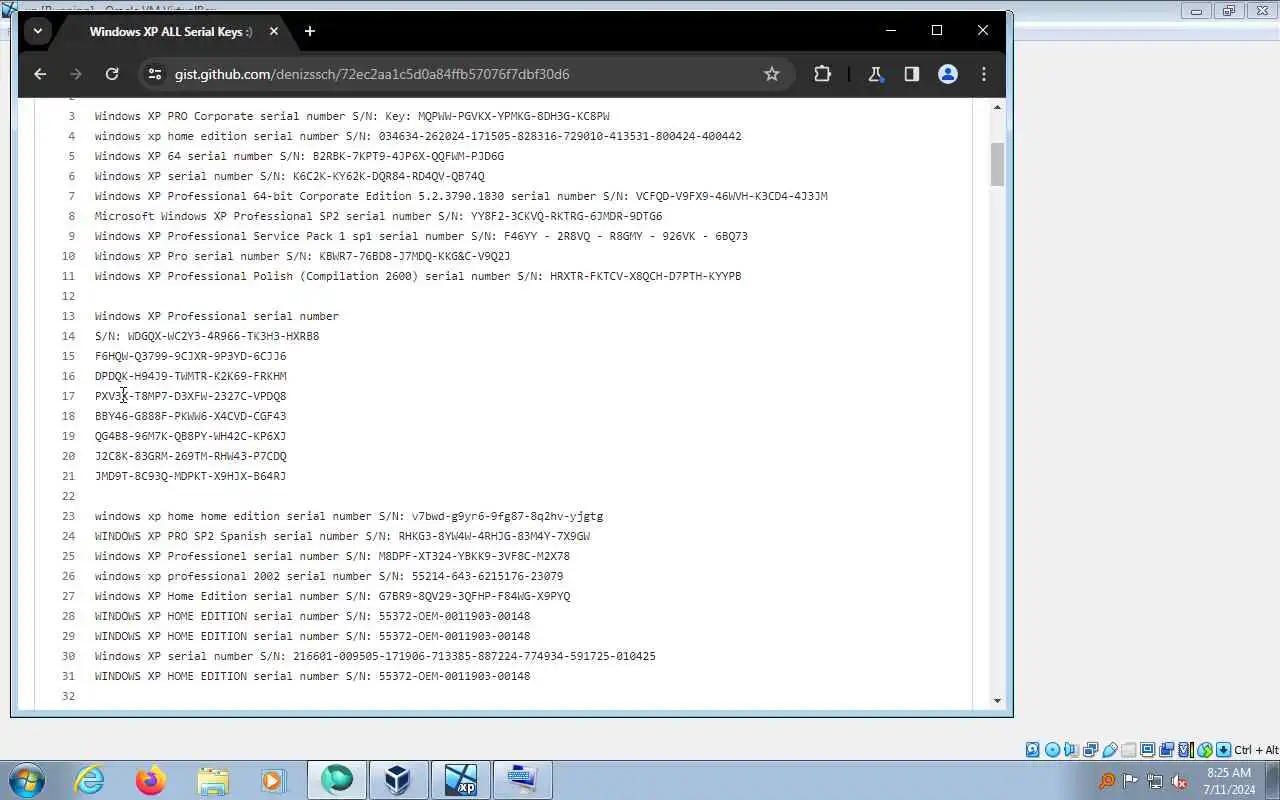The image size is (1280, 800).
Task: Click the scrollbar up arrow
Action: (997, 107)
